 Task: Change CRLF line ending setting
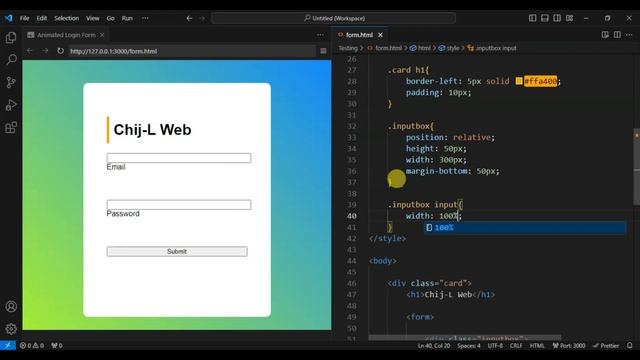coord(516,345)
